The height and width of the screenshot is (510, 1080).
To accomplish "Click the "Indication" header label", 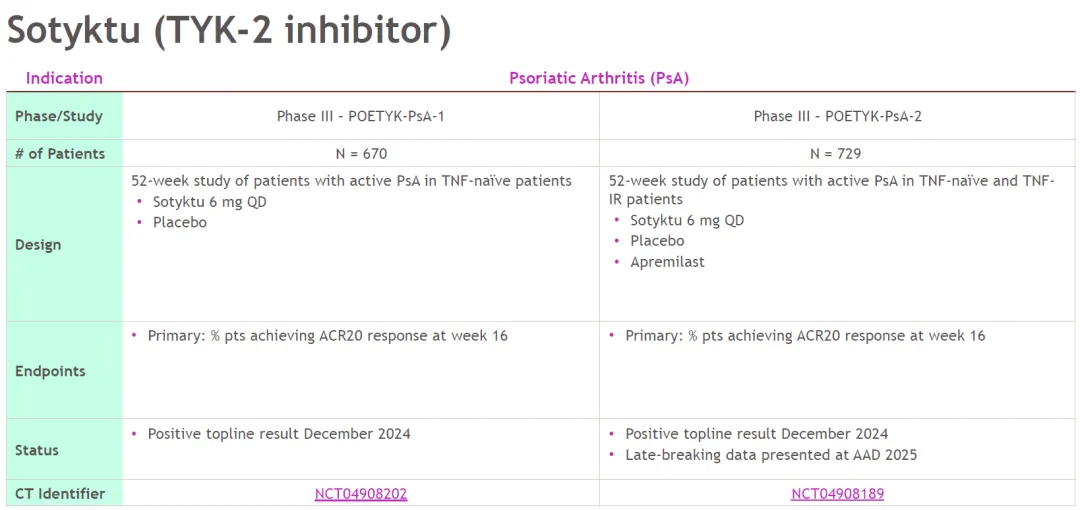I will (64, 78).
